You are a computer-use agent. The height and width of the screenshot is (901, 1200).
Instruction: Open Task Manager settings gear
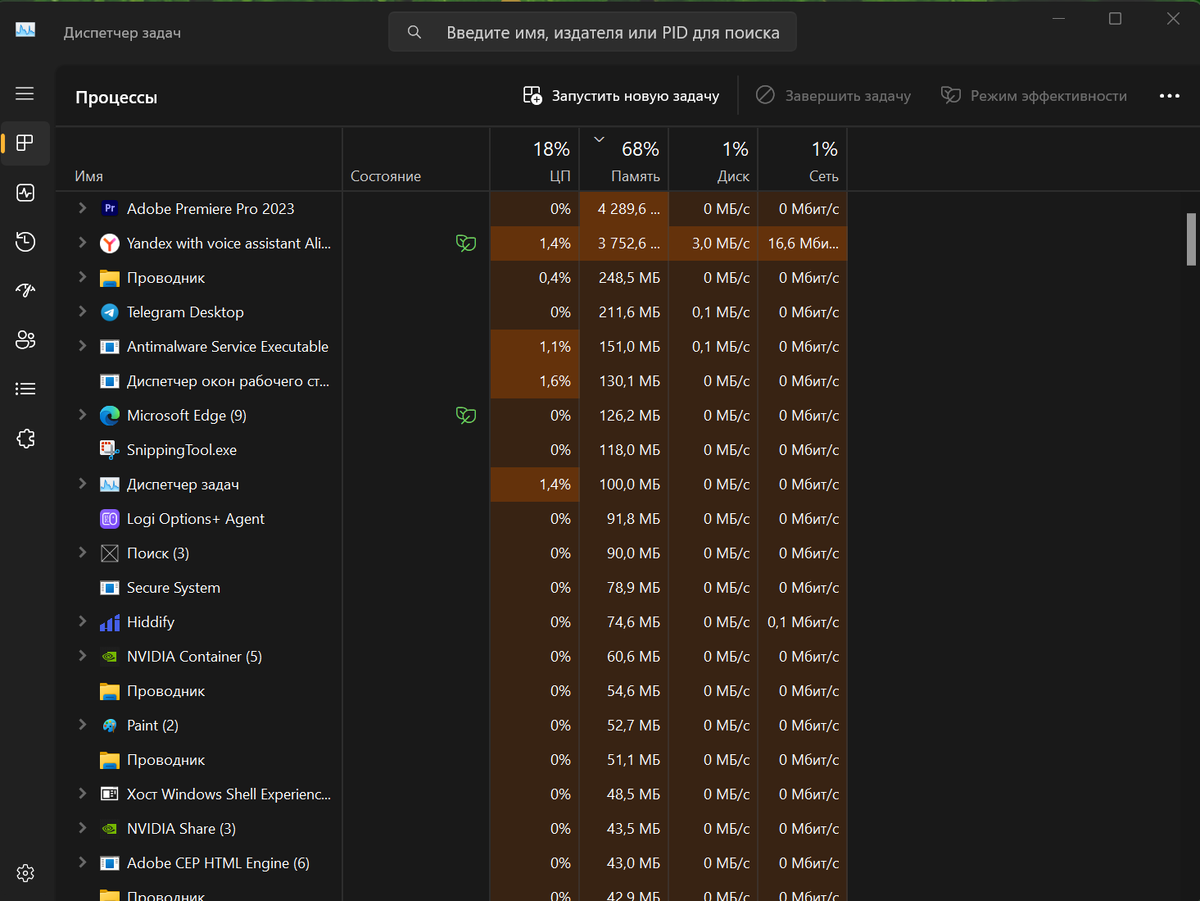pyautogui.click(x=25, y=873)
